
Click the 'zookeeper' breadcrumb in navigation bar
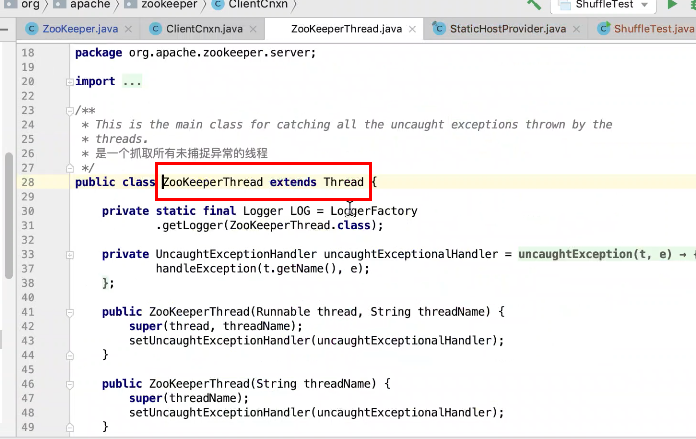point(169,4)
